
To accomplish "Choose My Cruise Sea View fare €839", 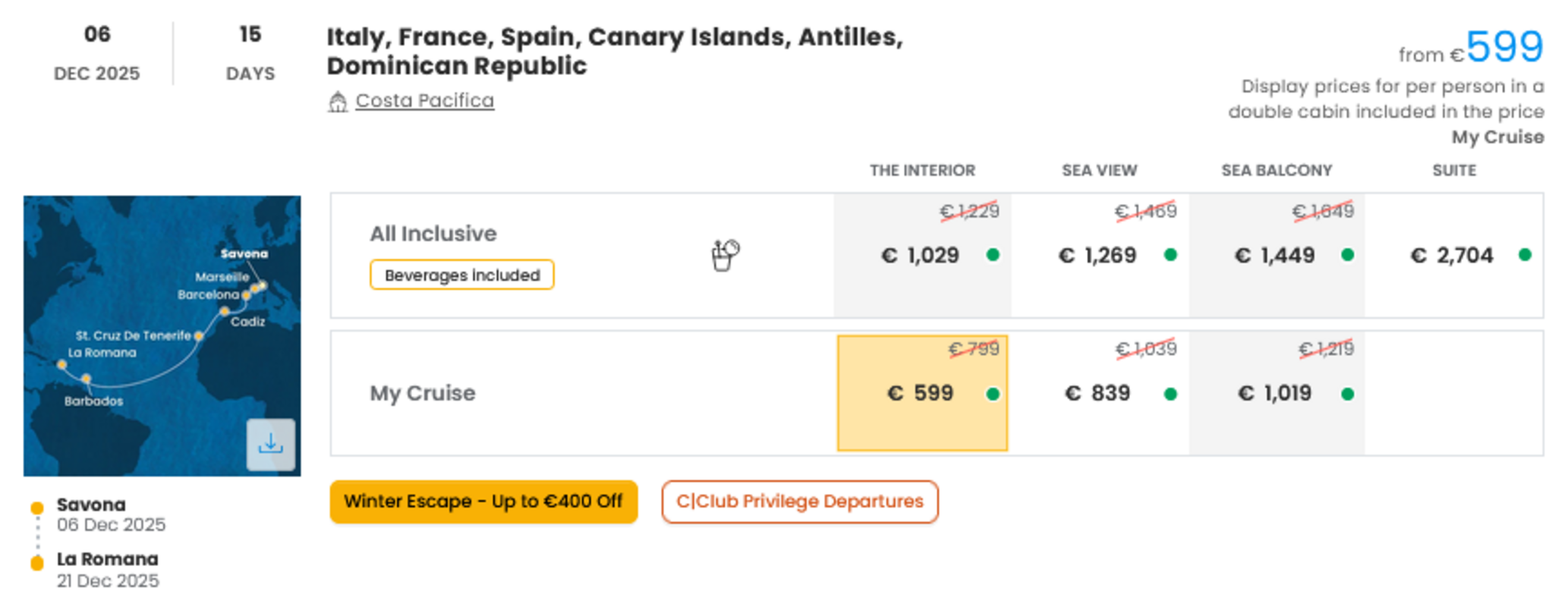I will point(1100,393).
